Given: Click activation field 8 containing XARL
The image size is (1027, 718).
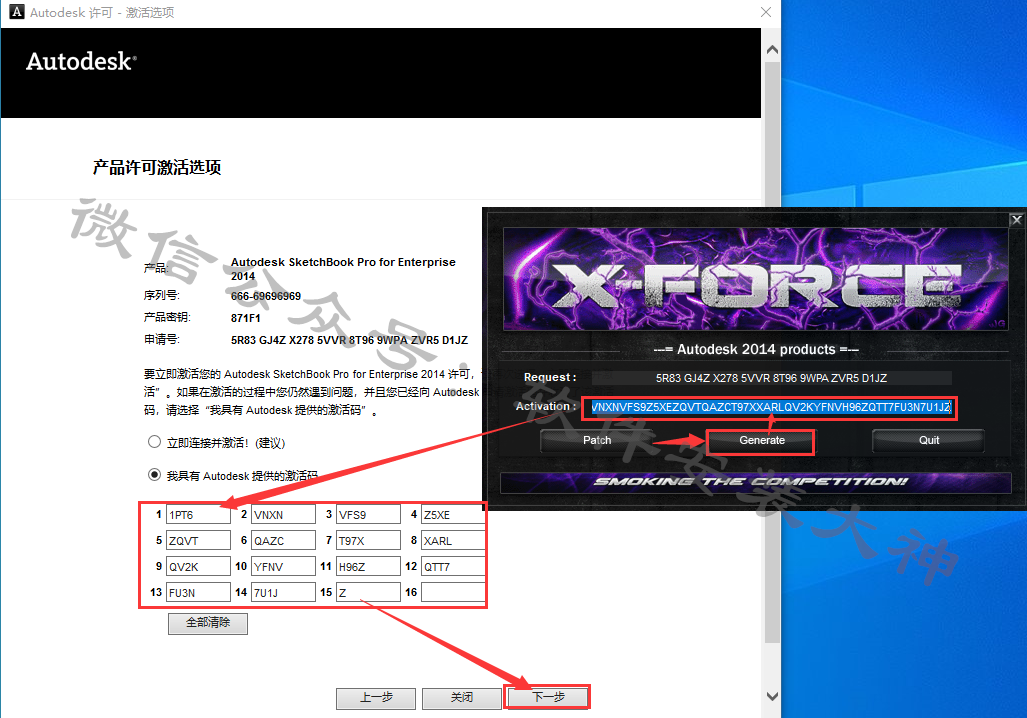Looking at the screenshot, I should [x=453, y=541].
